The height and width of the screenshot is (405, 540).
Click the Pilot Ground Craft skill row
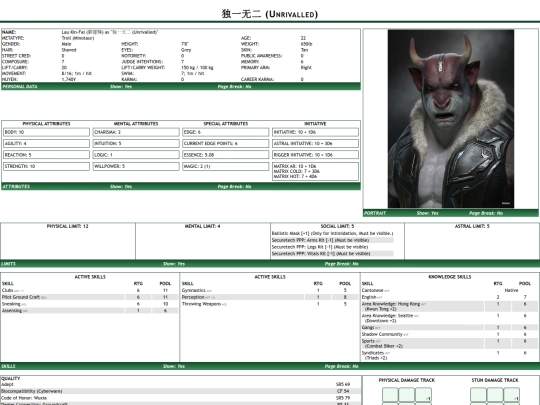90,297
